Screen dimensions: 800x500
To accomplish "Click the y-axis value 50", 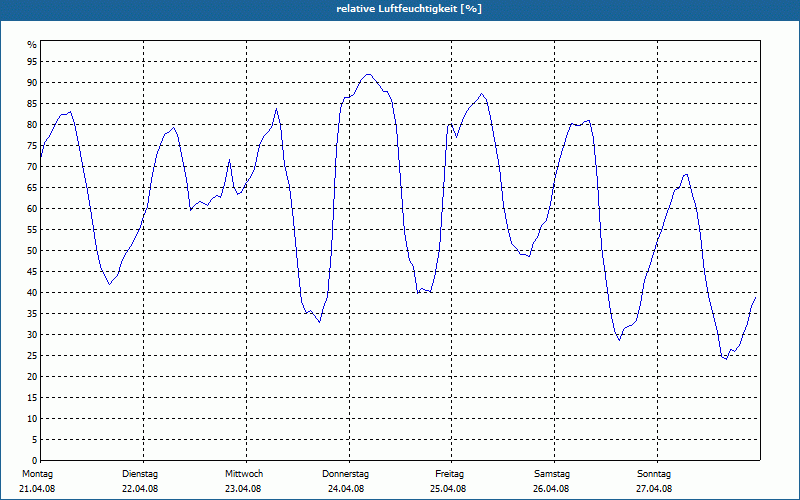I will (x=32, y=251).
